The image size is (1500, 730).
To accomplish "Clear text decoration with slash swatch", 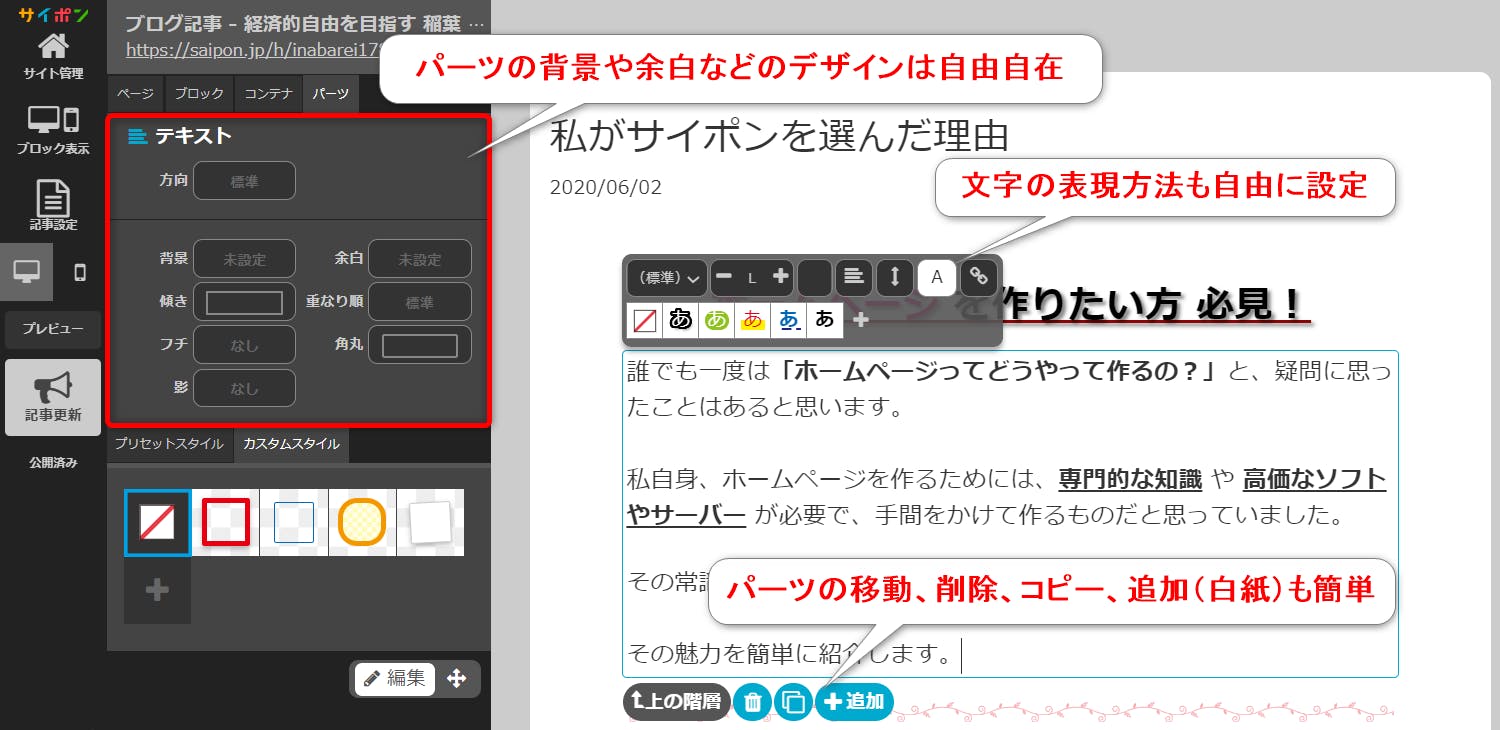I will click(x=645, y=320).
